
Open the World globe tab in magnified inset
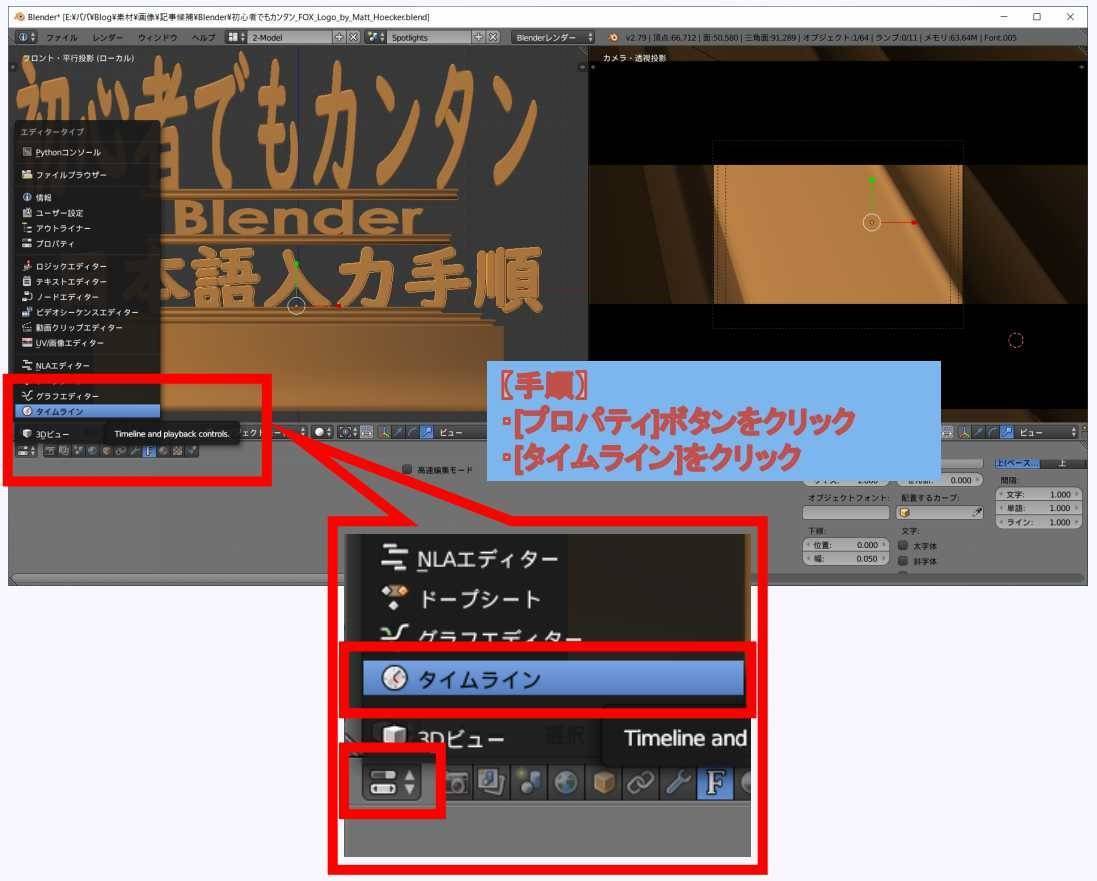[x=565, y=782]
